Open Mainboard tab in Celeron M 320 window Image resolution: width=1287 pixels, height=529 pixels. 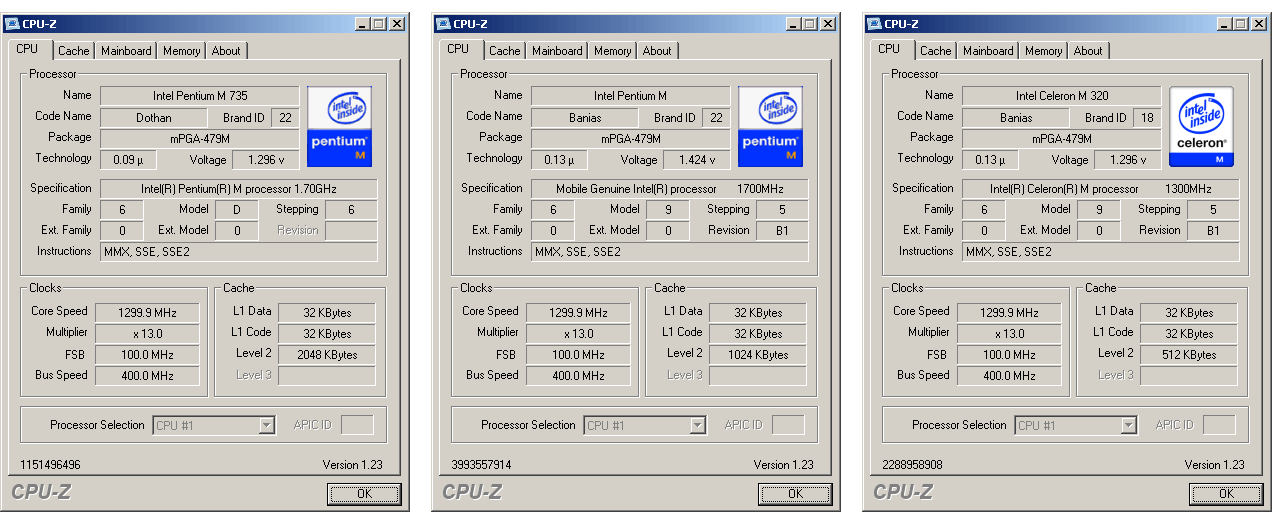(x=988, y=51)
